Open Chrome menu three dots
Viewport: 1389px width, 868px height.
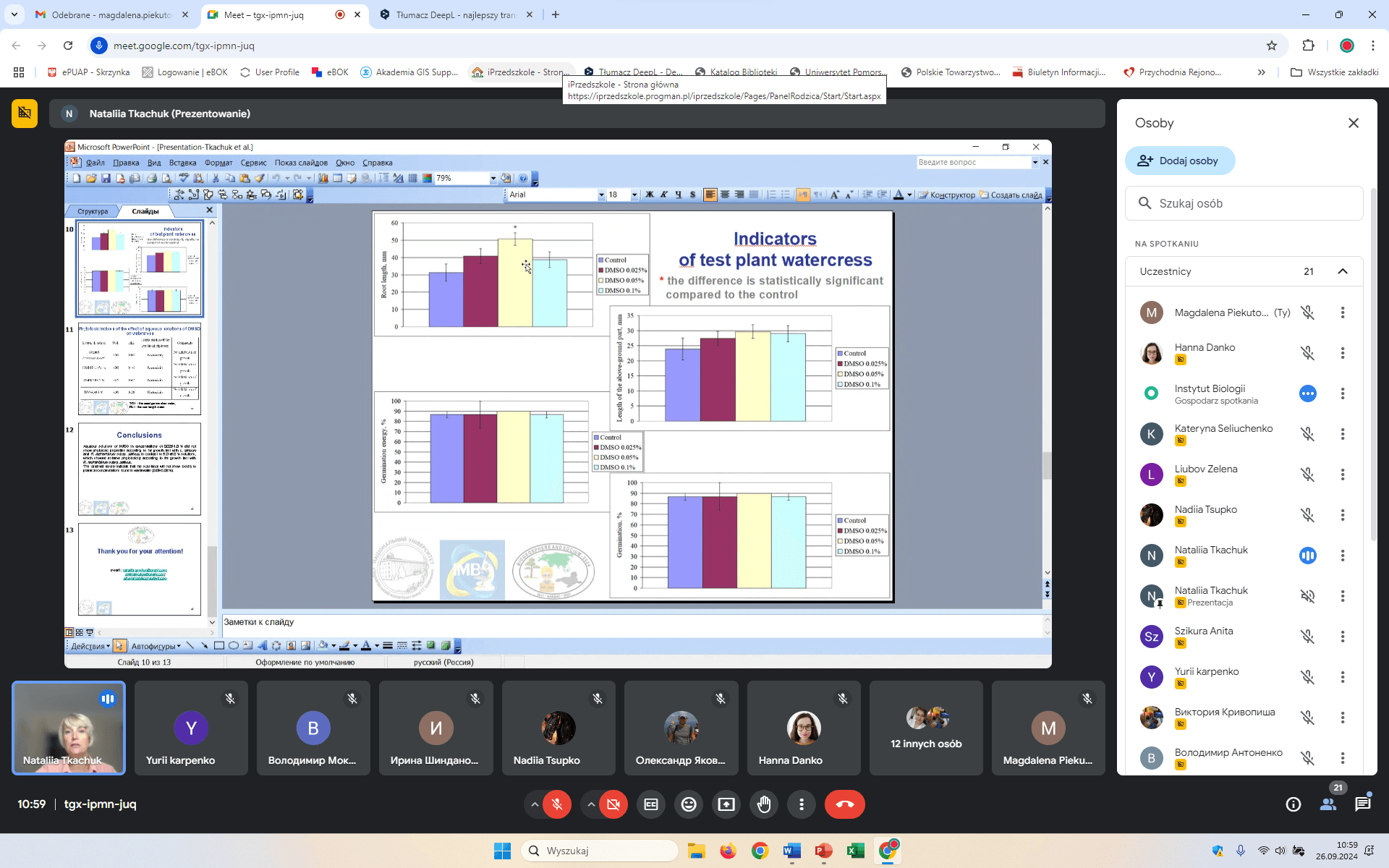[1373, 46]
